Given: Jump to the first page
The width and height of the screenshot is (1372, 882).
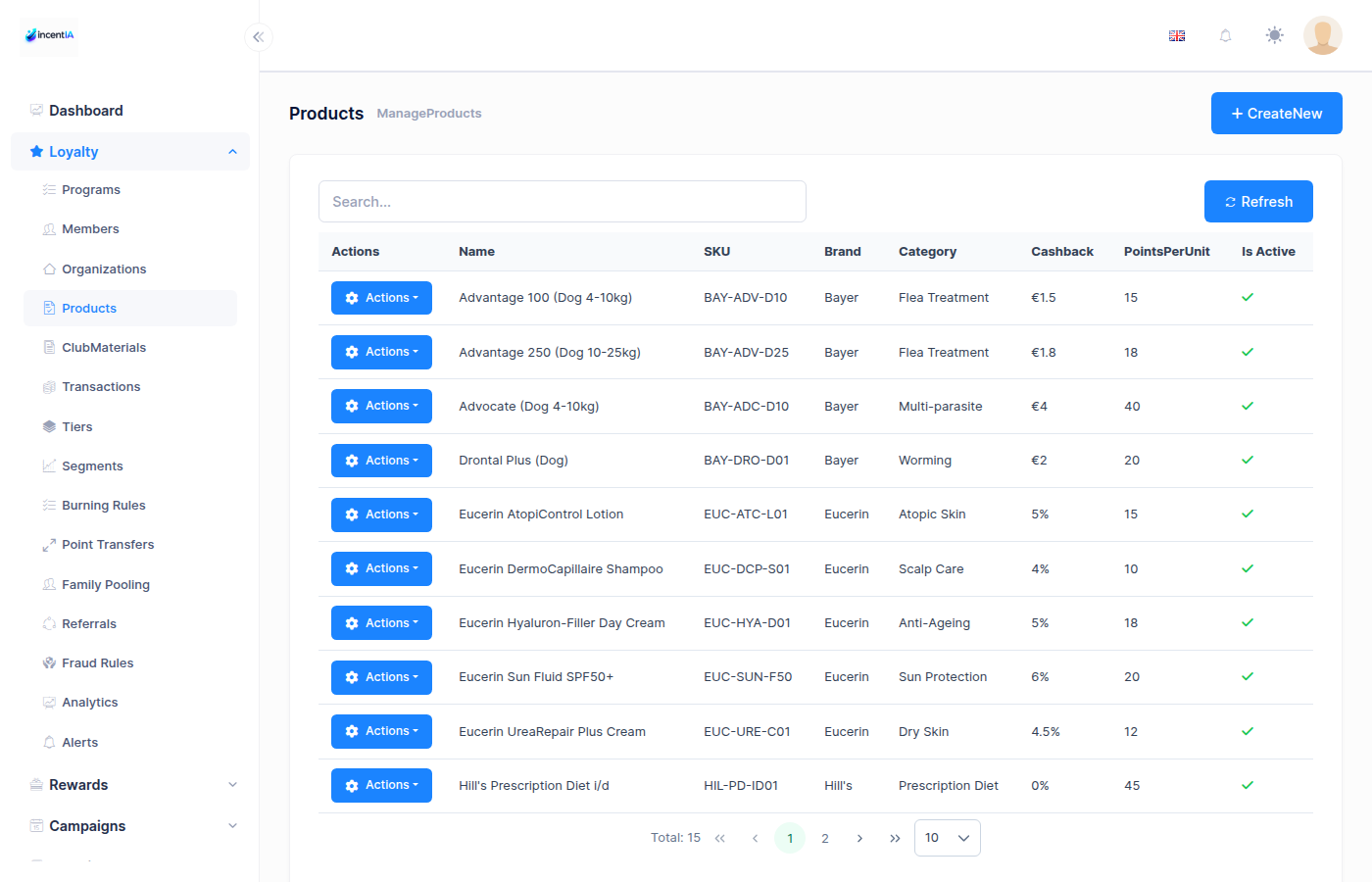Looking at the screenshot, I should pos(720,839).
